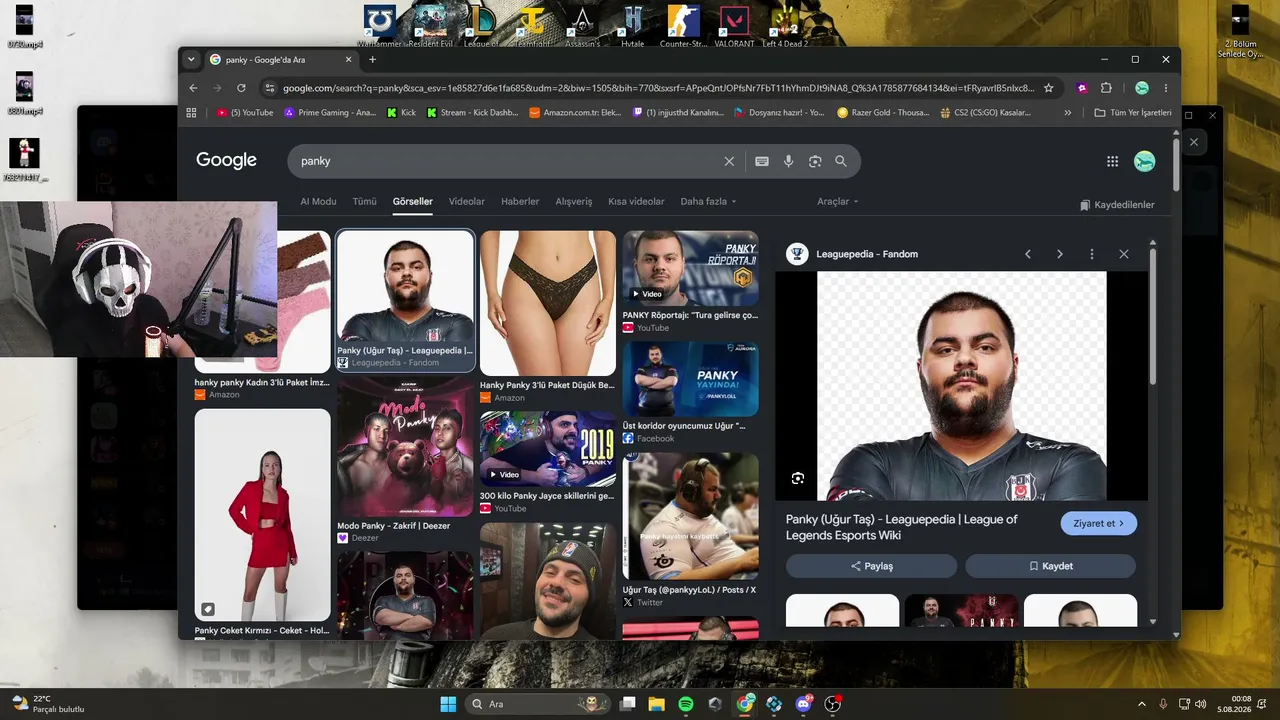The width and height of the screenshot is (1280, 720).
Task: Select the VALORANT desktop shortcut
Action: (735, 27)
